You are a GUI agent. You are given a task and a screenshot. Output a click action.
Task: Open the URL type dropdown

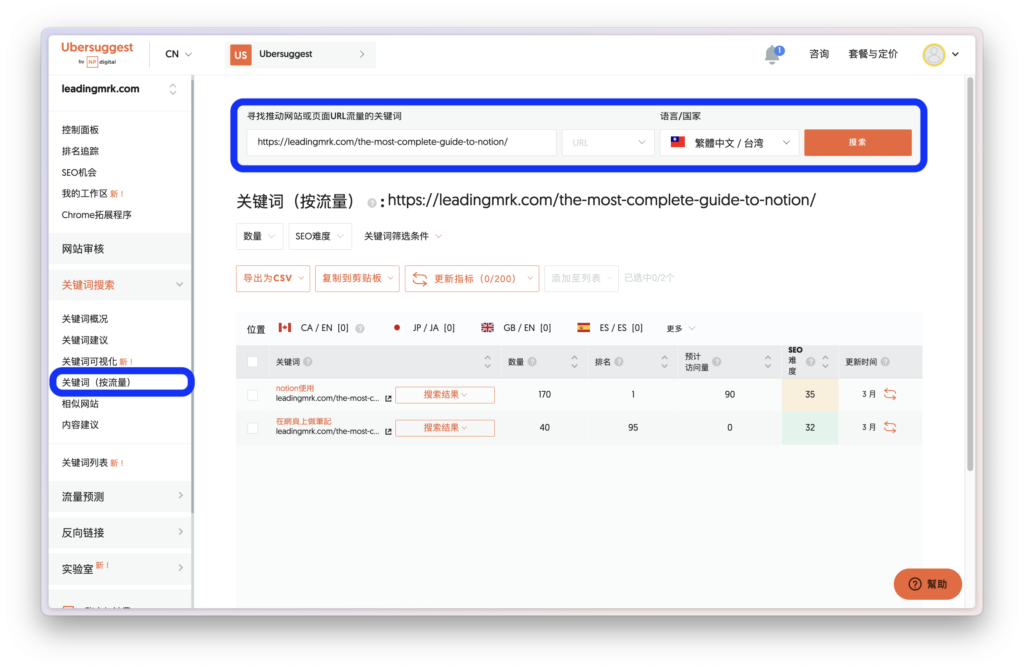[x=608, y=142]
